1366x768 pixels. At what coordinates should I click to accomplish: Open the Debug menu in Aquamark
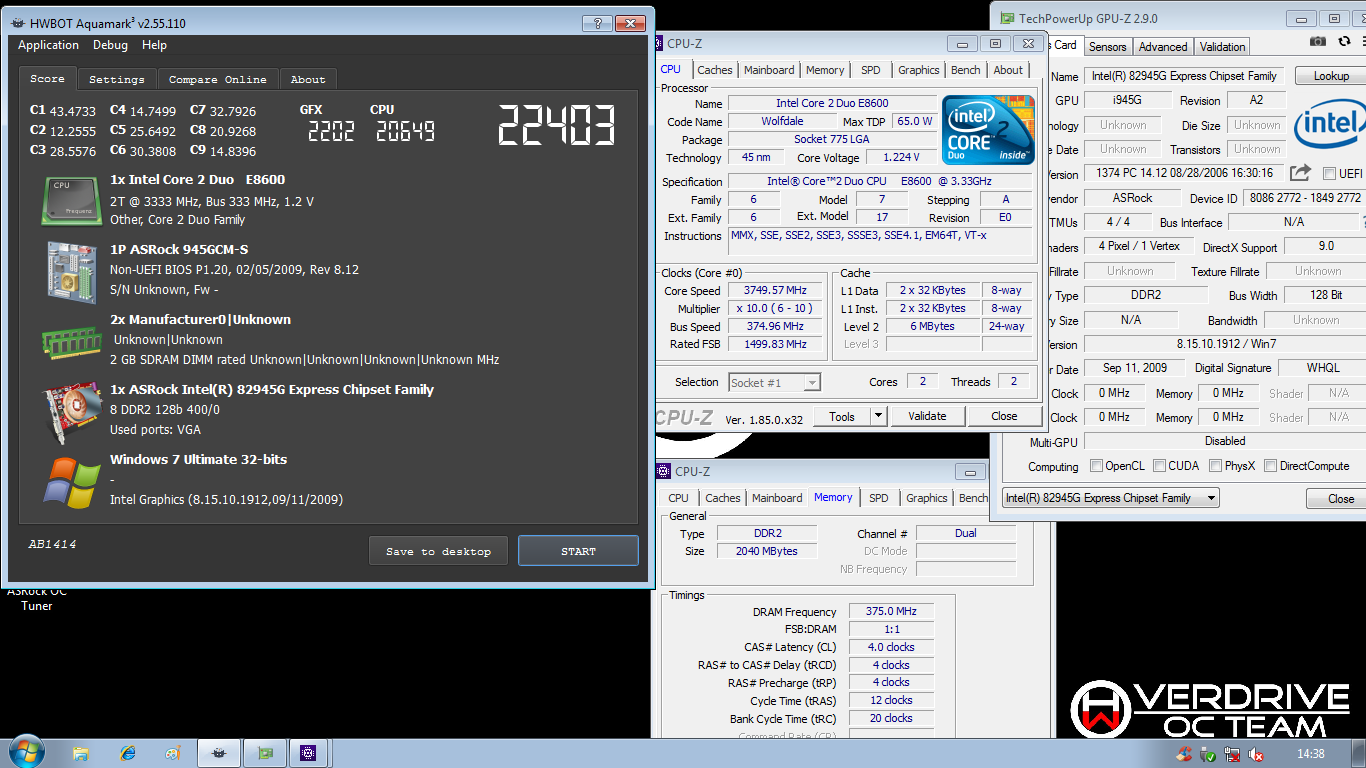tap(110, 45)
